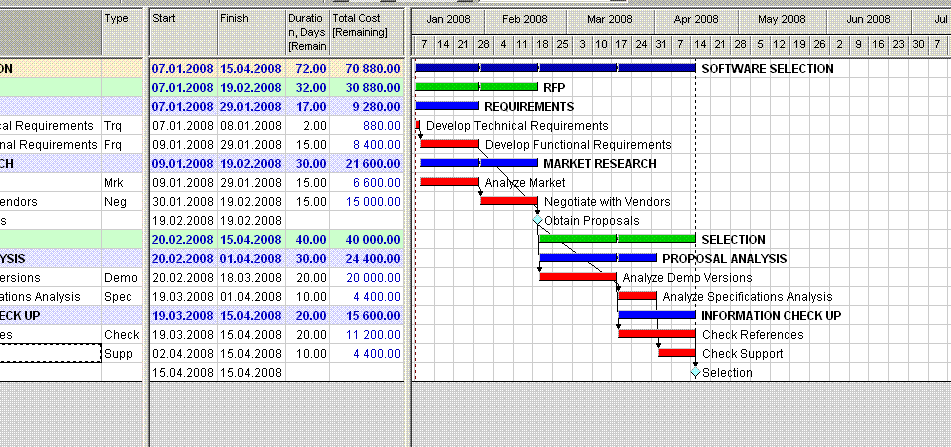Select the red Negotiate with Vendors bar
This screenshot has width=951, height=447.
pos(509,200)
